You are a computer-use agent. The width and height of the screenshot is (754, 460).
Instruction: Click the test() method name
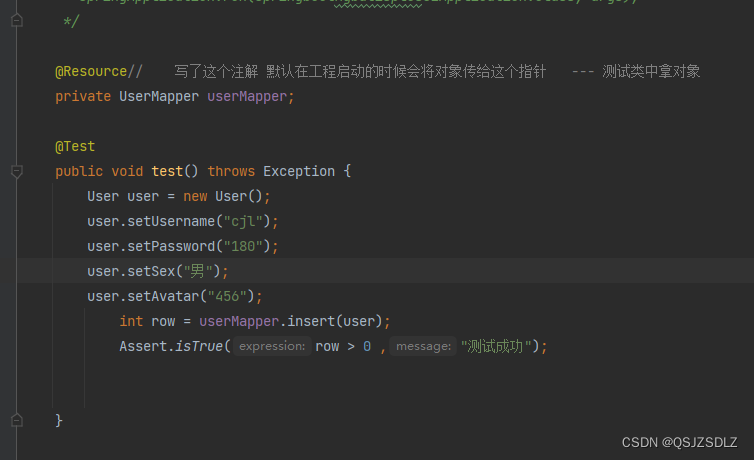pyautogui.click(x=167, y=171)
